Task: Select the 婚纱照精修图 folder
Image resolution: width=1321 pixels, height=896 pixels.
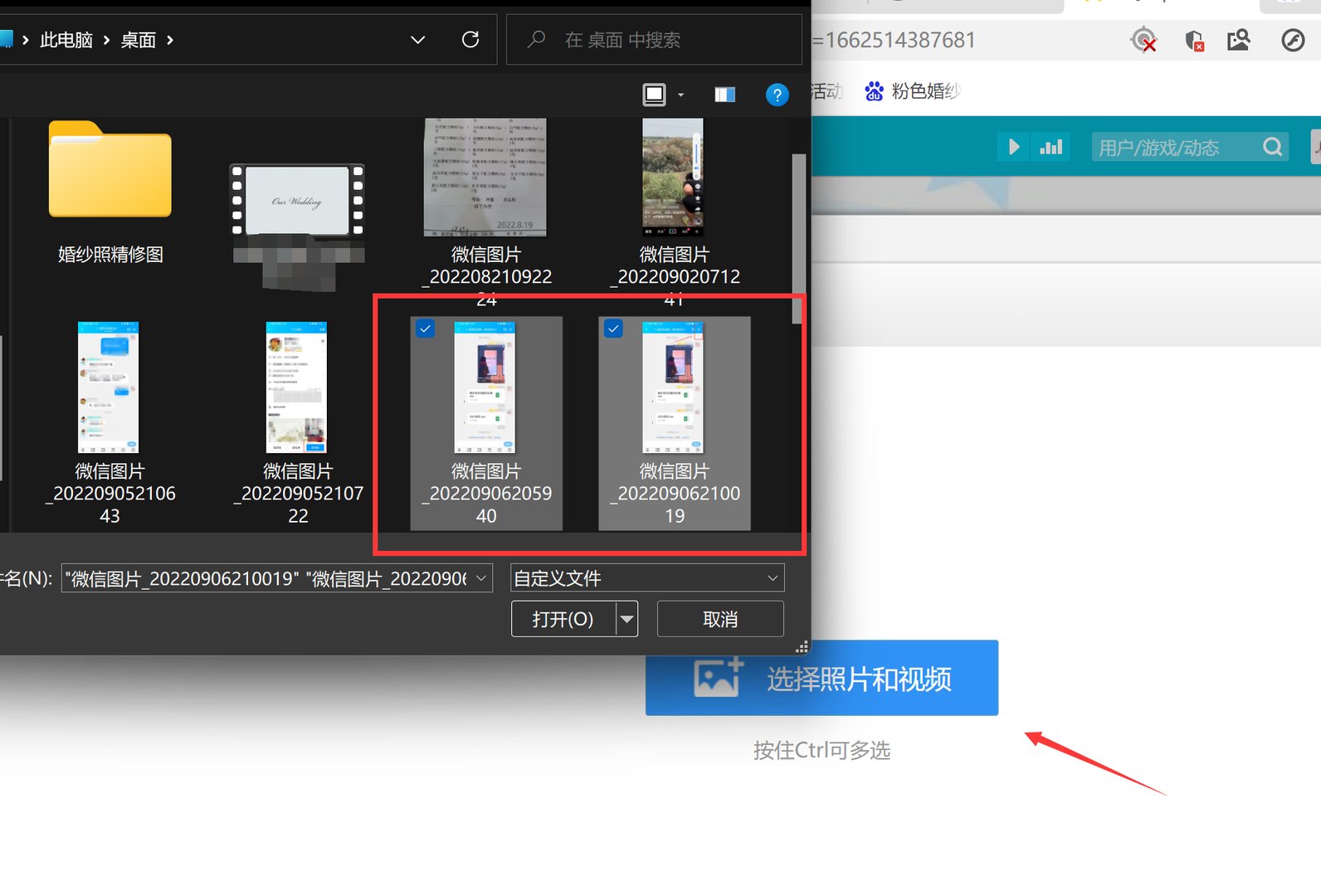Action: (x=110, y=191)
